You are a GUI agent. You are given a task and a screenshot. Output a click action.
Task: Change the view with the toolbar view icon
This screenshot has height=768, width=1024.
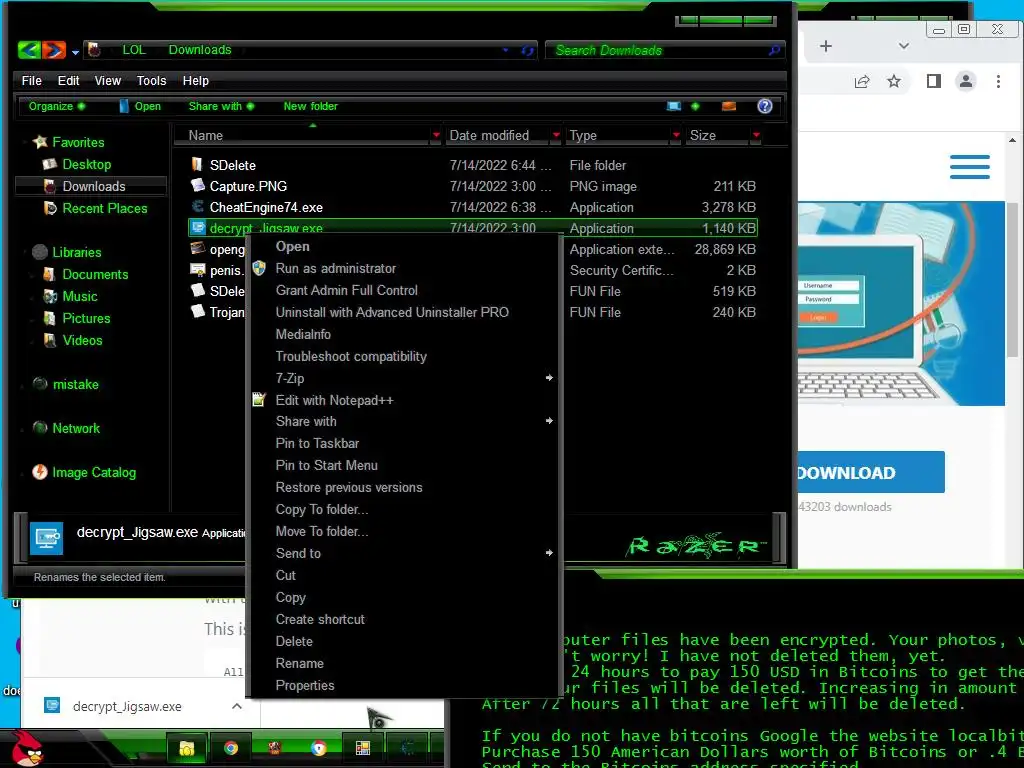[674, 106]
